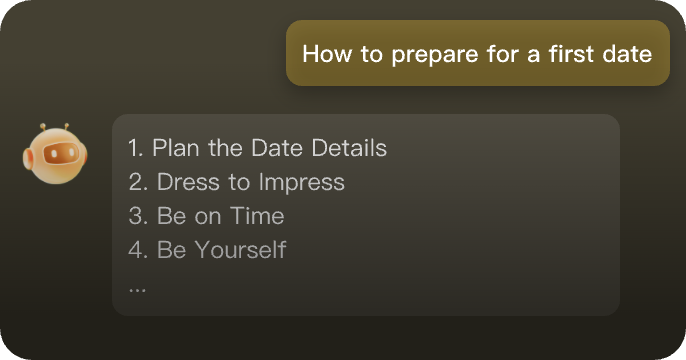
Task: Click the 'Dress to Impress' line
Action: coord(237,182)
